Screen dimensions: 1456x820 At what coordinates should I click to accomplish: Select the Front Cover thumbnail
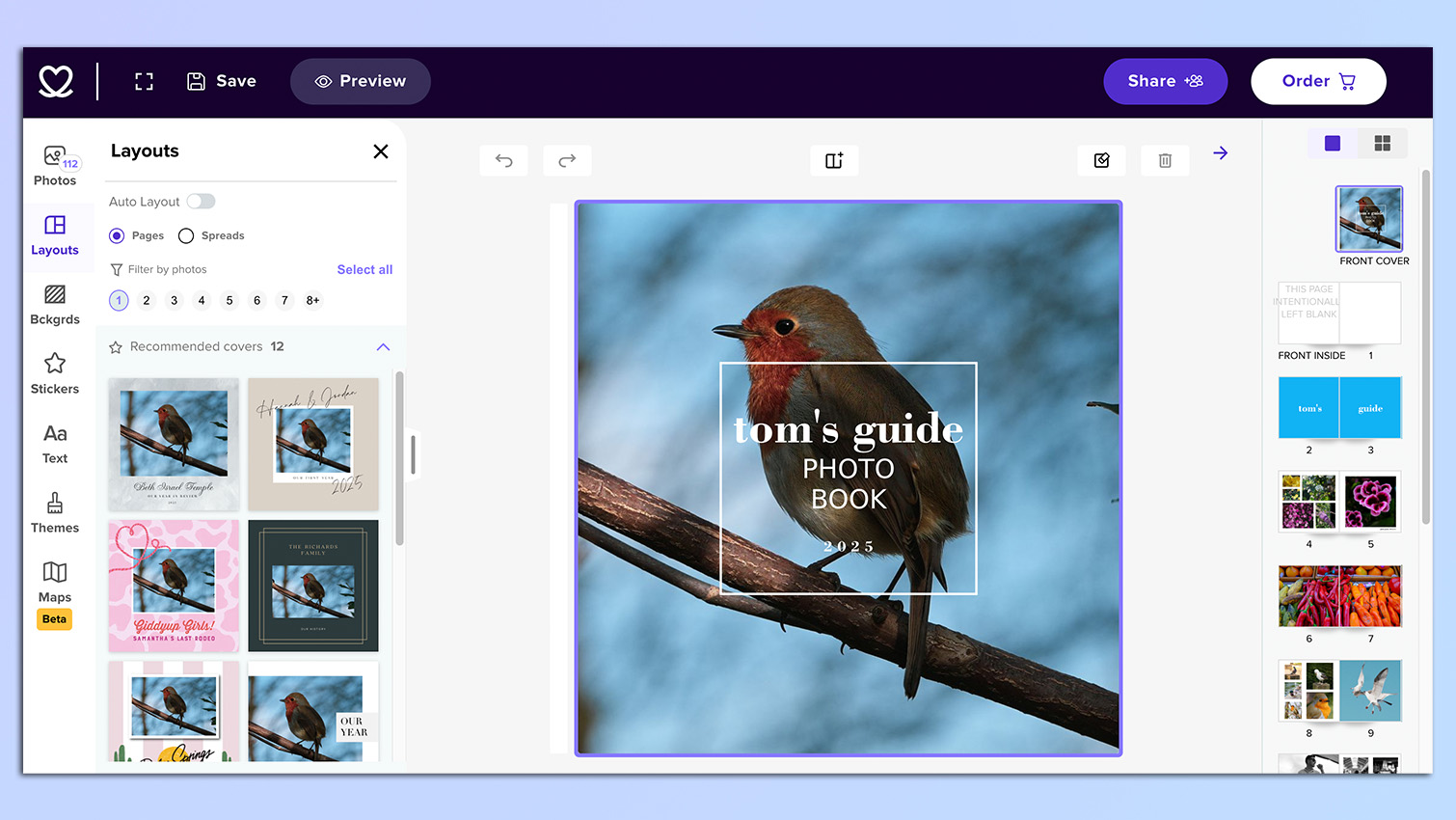pyautogui.click(x=1369, y=220)
